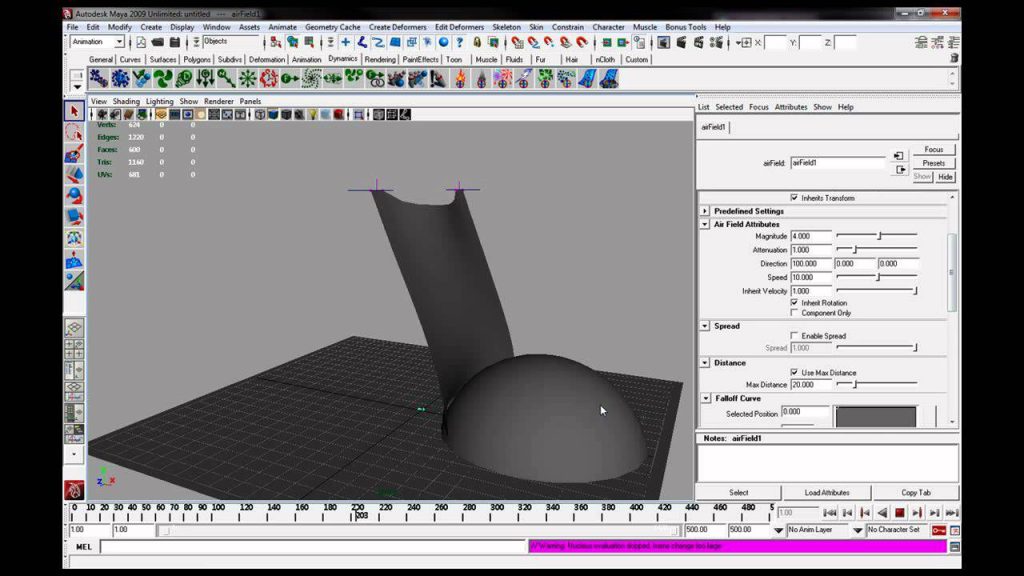Viewport: 1024px width, 576px height.
Task: Click the Load Attributes button
Action: coord(827,492)
